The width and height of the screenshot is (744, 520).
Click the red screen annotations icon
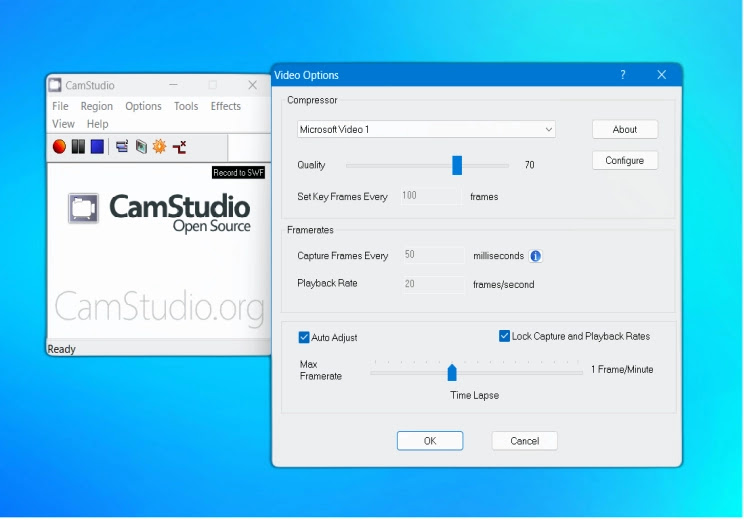[x=179, y=147]
